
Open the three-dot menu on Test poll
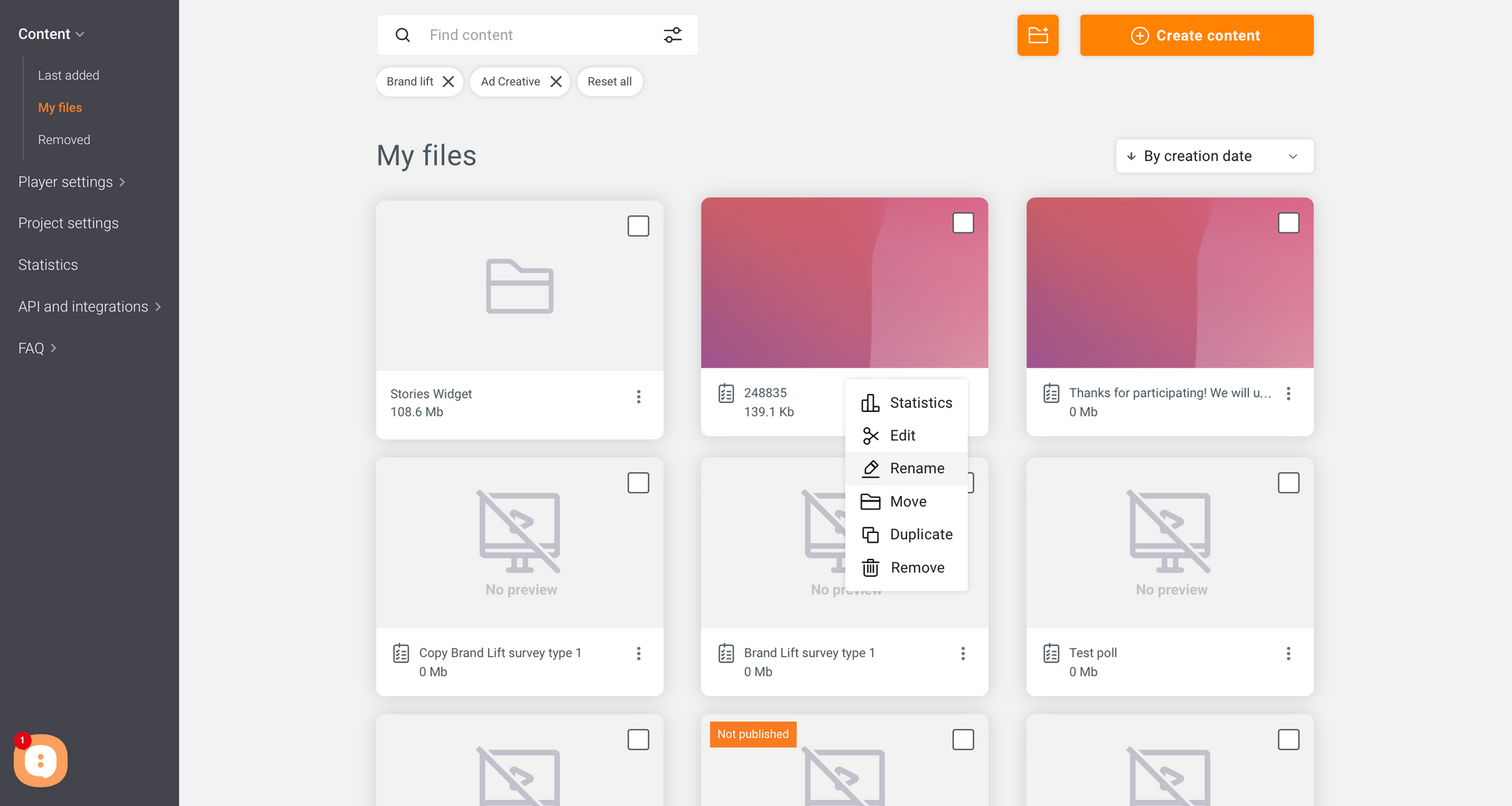point(1289,653)
